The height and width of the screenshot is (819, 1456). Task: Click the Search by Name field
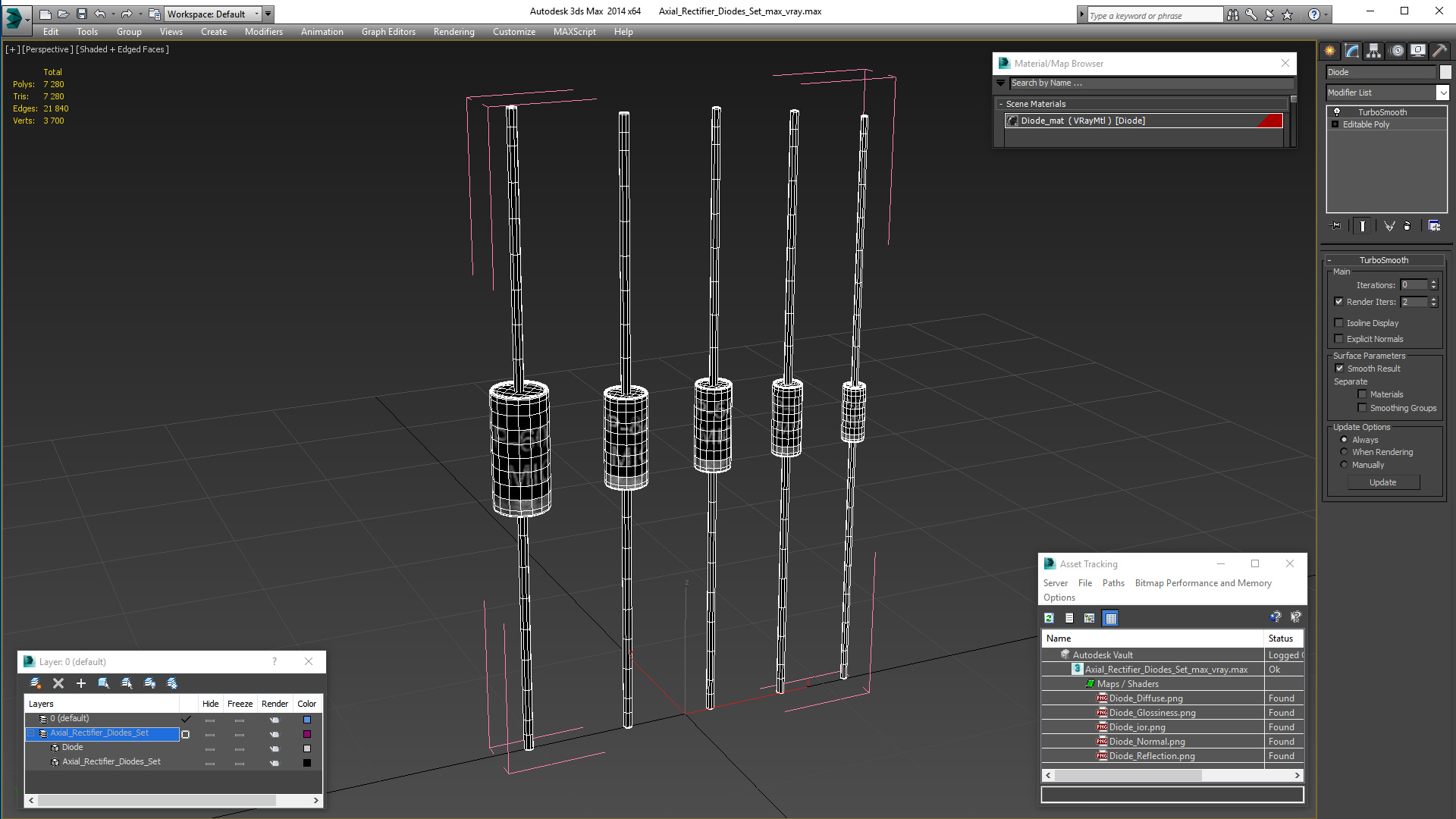tap(1151, 83)
